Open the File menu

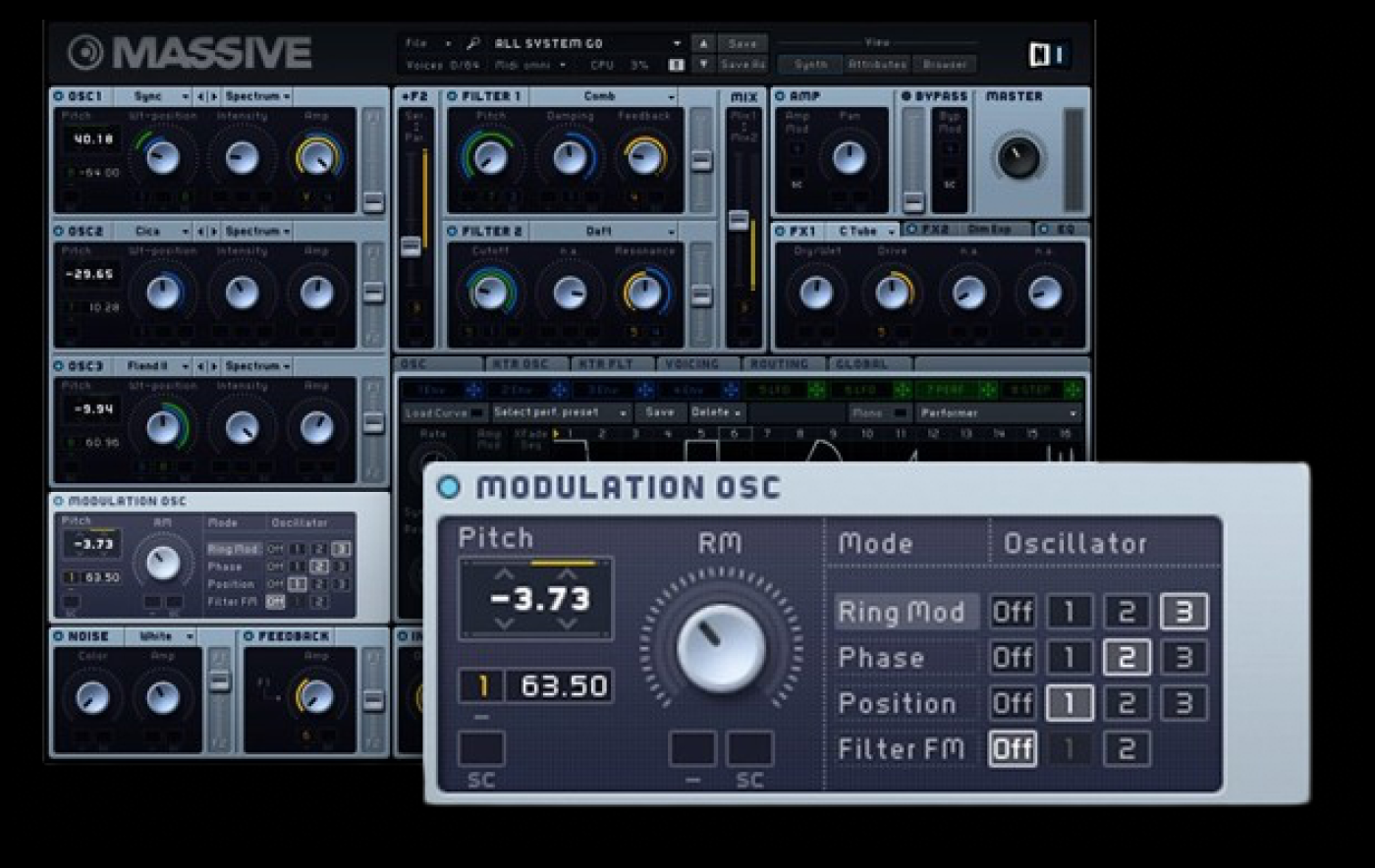428,44
